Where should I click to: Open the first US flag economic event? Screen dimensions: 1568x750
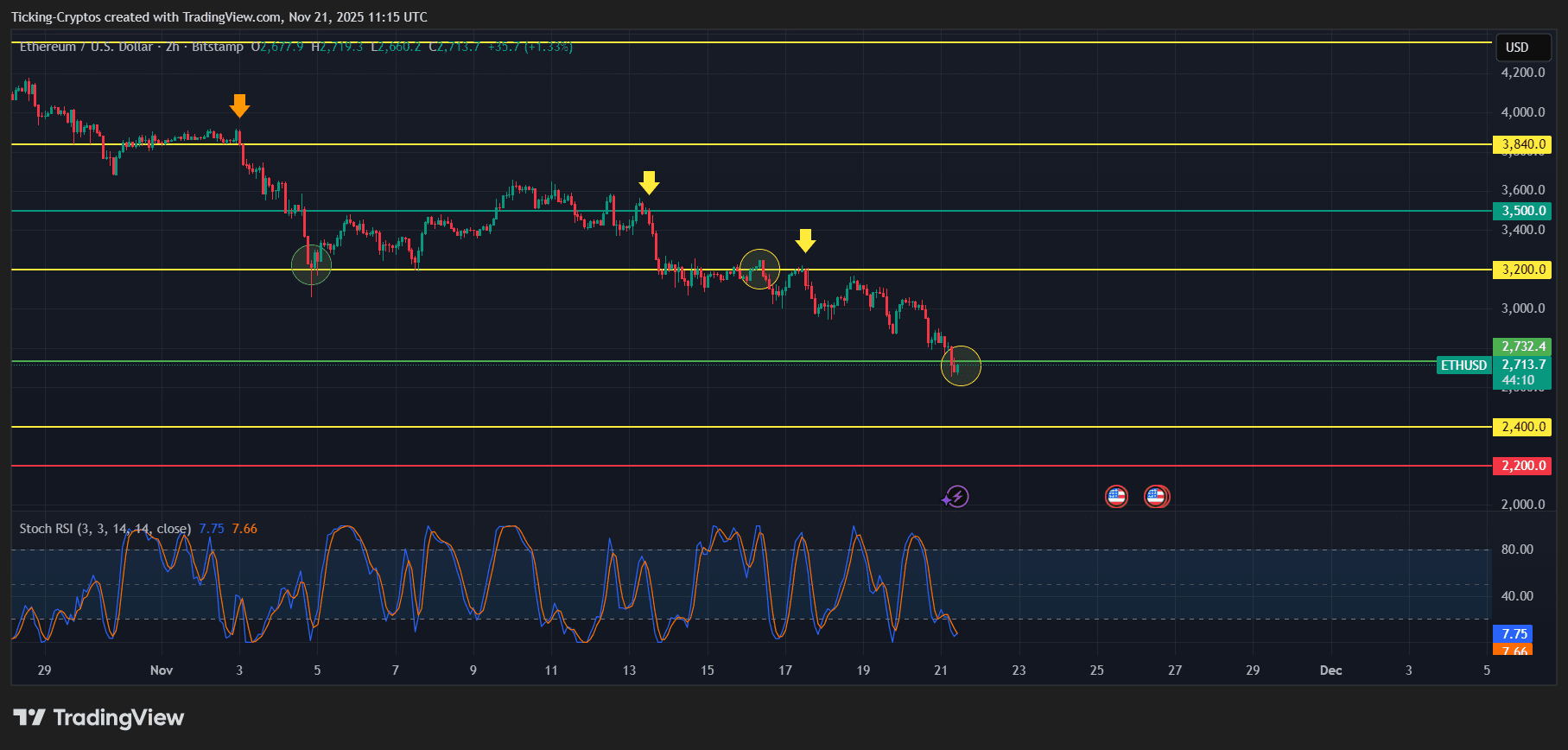tap(1116, 497)
